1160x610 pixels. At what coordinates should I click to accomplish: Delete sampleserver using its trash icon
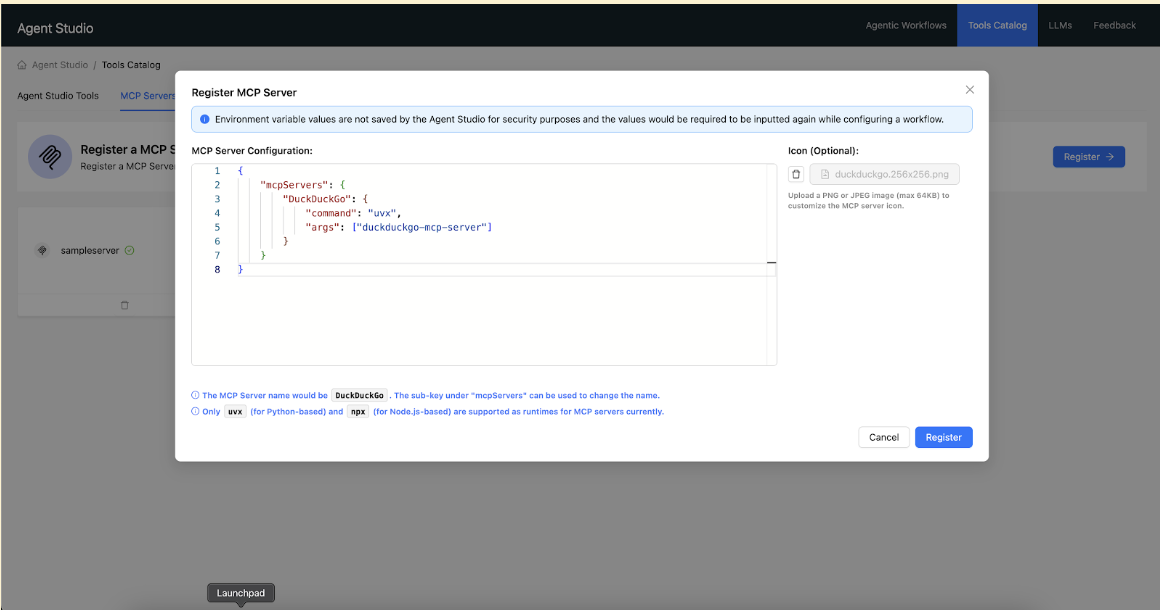click(x=124, y=305)
